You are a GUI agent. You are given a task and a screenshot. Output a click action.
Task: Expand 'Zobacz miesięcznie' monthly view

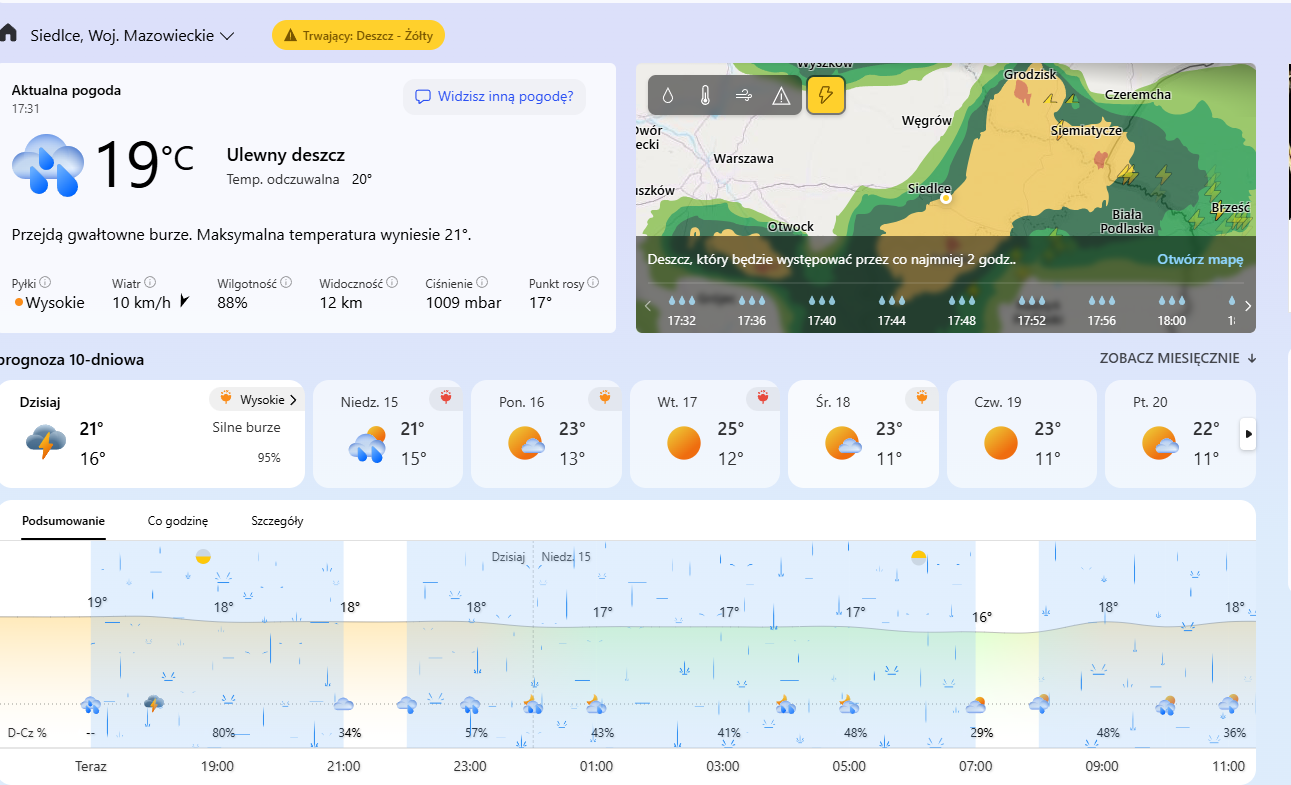1178,358
